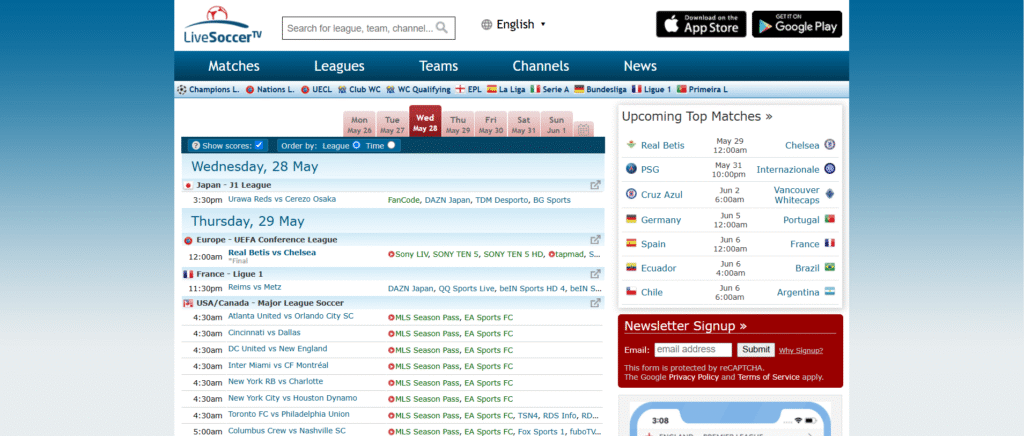Open the English language dropdown
Screen dimensions: 1024x436
pyautogui.click(x=513, y=25)
